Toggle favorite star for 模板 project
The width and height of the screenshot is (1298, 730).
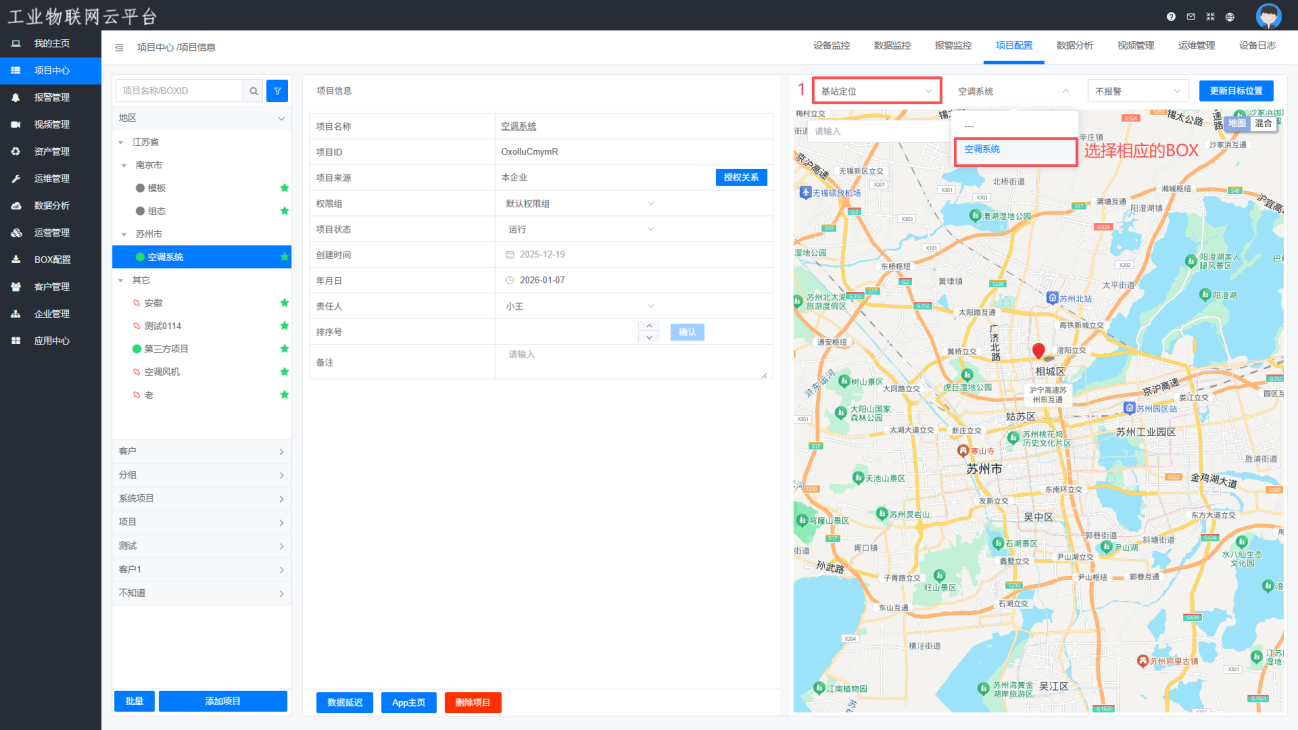tap(284, 188)
